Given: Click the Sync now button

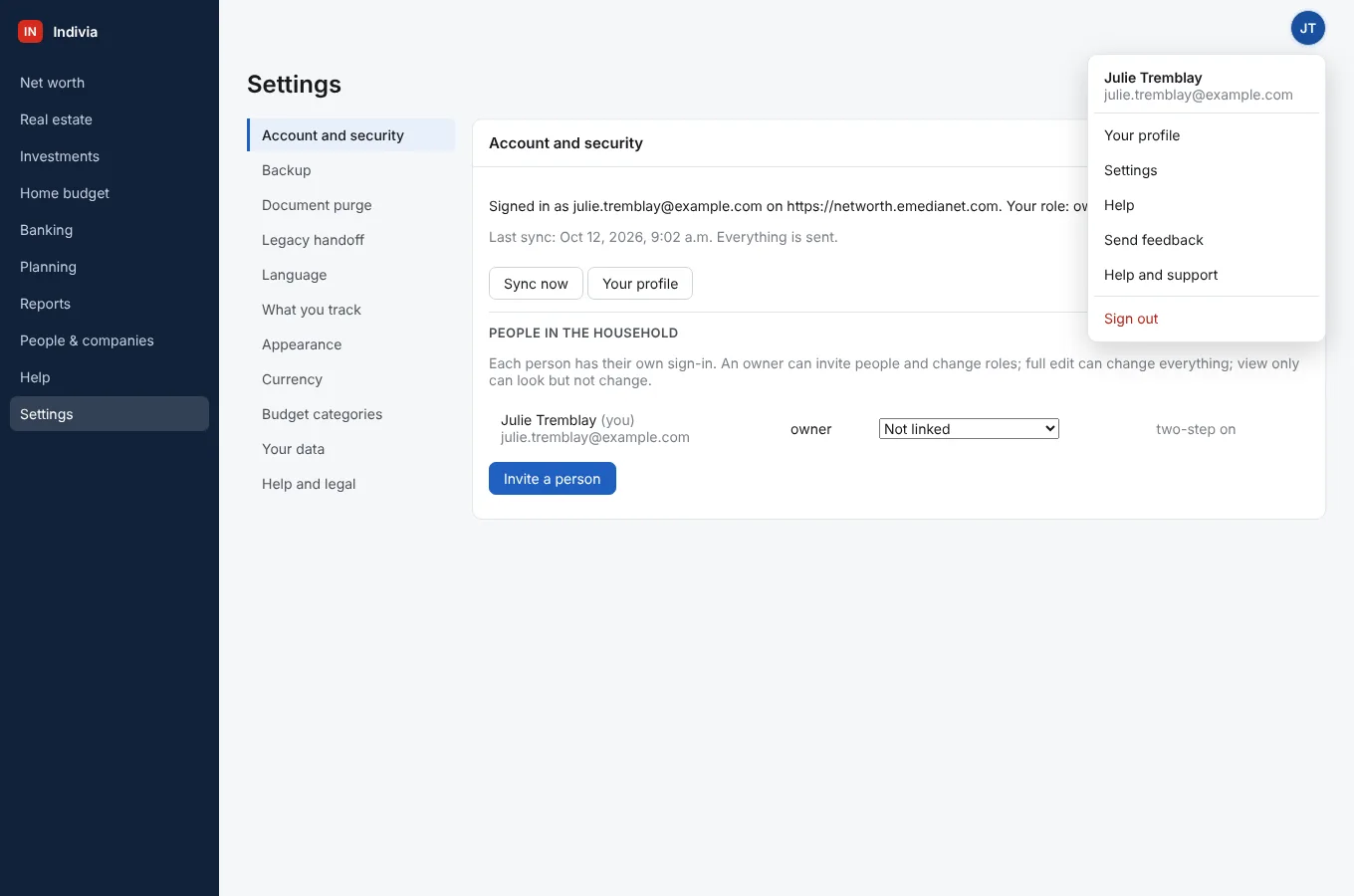Looking at the screenshot, I should pyautogui.click(x=536, y=284).
